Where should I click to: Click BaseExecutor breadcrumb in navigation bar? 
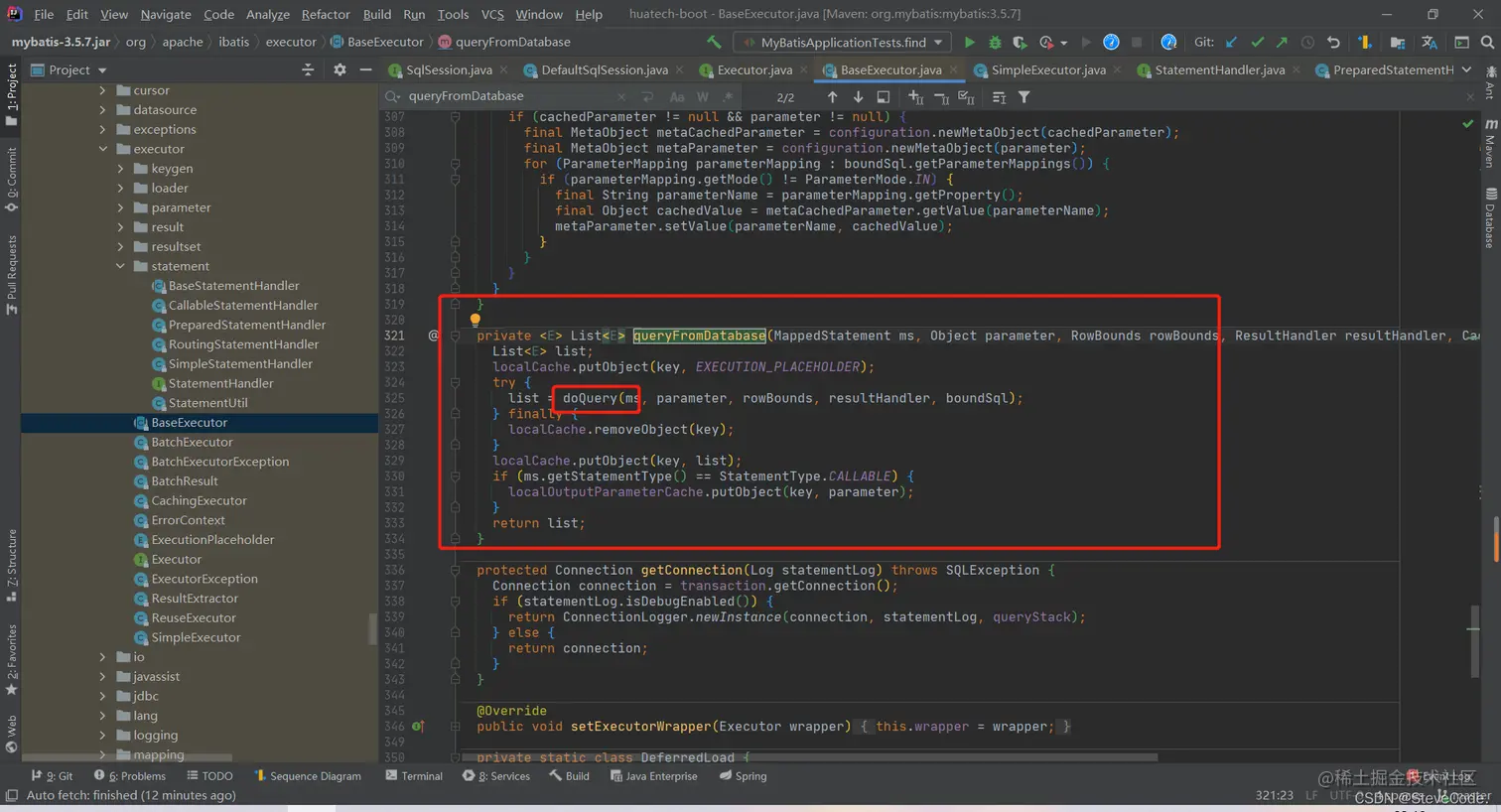point(376,42)
